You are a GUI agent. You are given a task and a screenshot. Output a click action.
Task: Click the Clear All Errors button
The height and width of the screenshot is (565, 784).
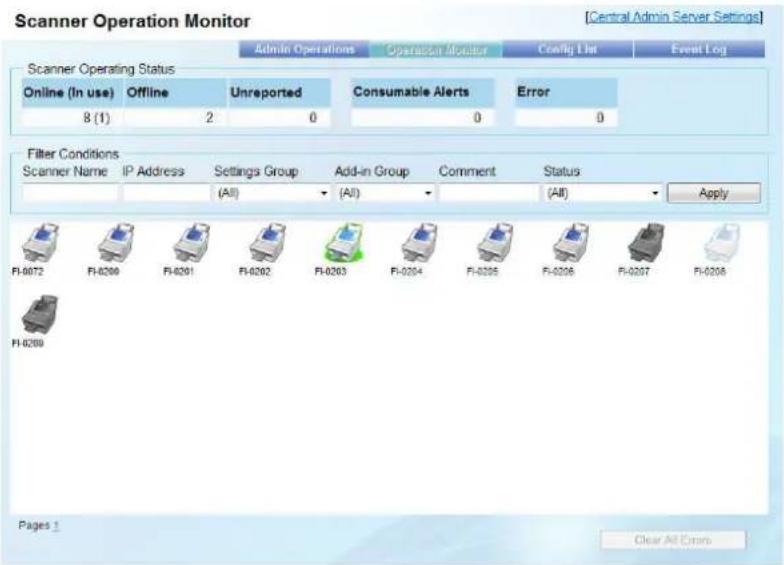[672, 540]
